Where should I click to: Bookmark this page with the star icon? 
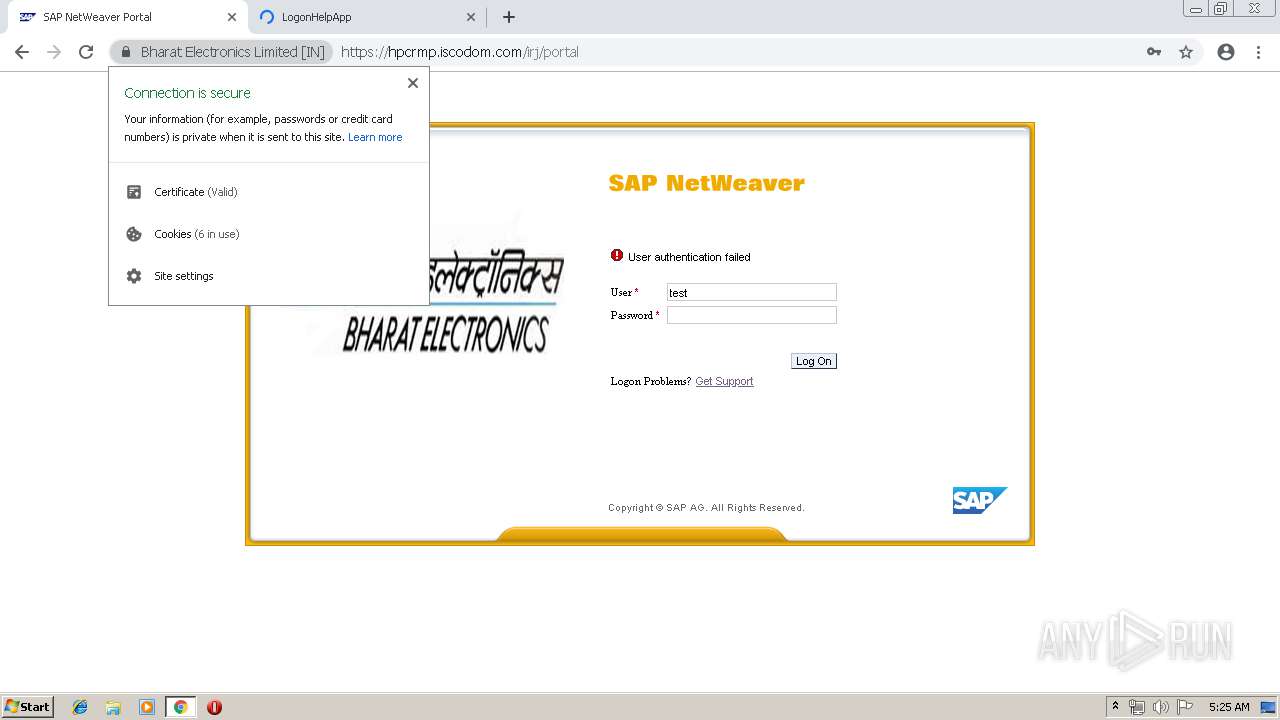click(1186, 52)
